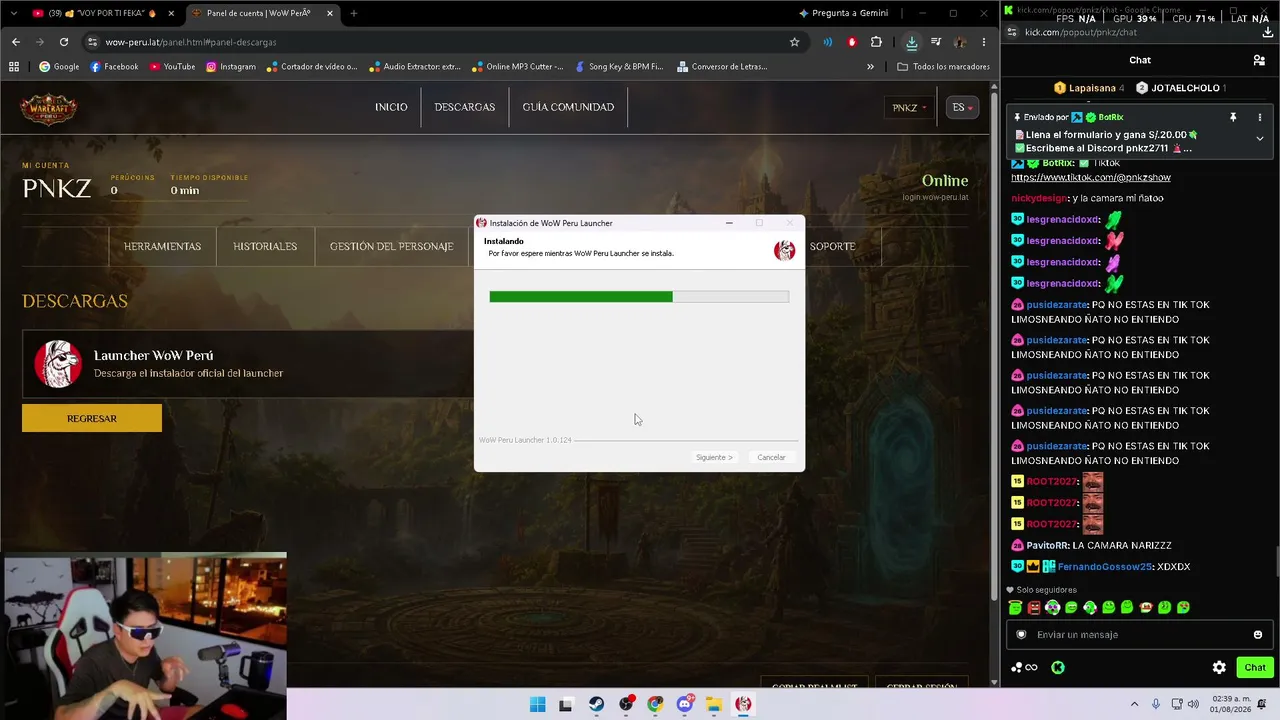Open Discord from the taskbar
This screenshot has width=1280, height=720.
[685, 704]
